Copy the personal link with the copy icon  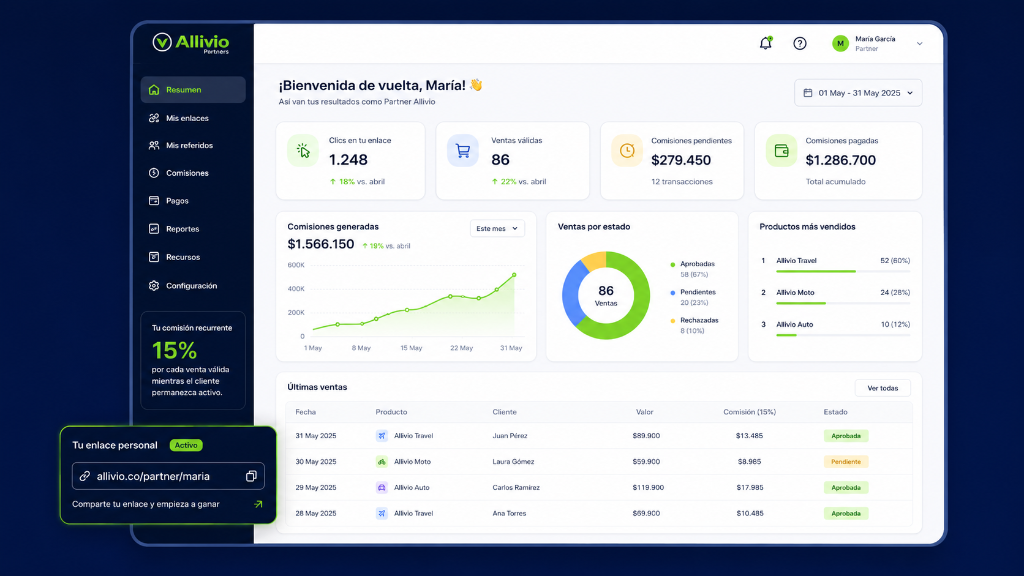click(251, 476)
